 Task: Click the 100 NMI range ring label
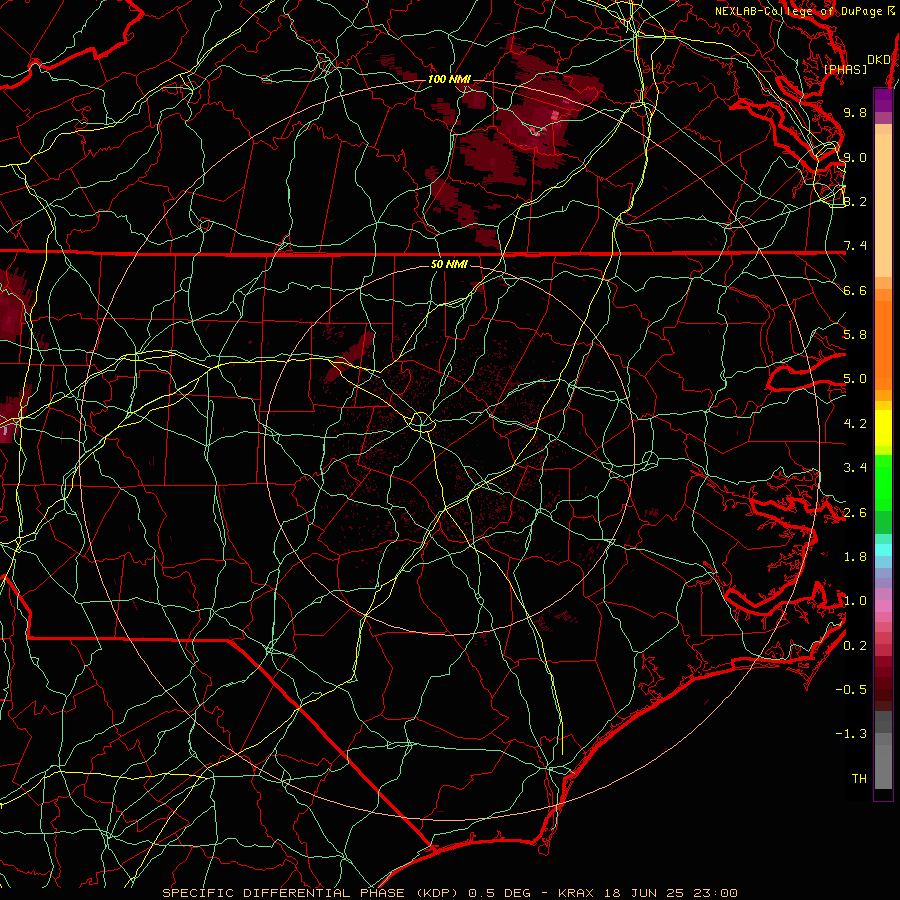point(449,79)
